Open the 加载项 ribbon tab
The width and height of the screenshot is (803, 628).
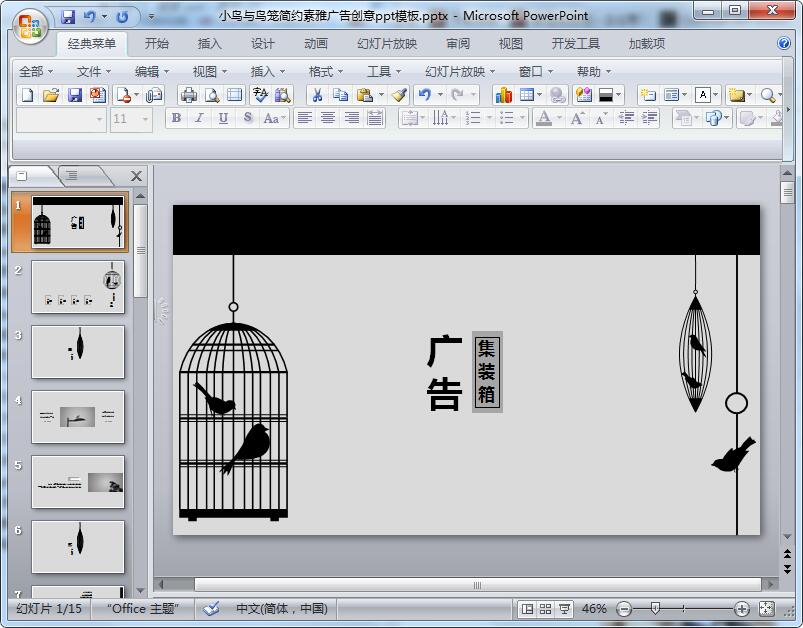click(646, 44)
